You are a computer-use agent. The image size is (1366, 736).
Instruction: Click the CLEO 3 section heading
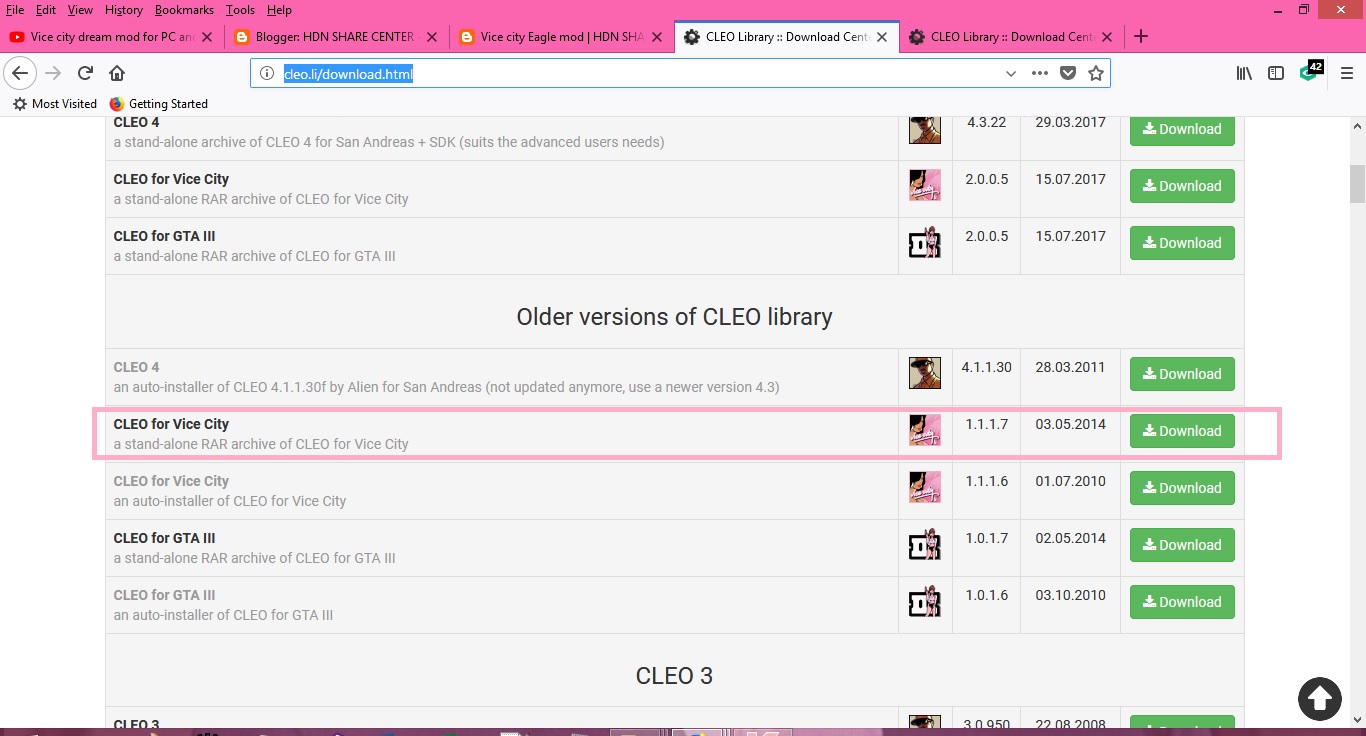tap(674, 676)
